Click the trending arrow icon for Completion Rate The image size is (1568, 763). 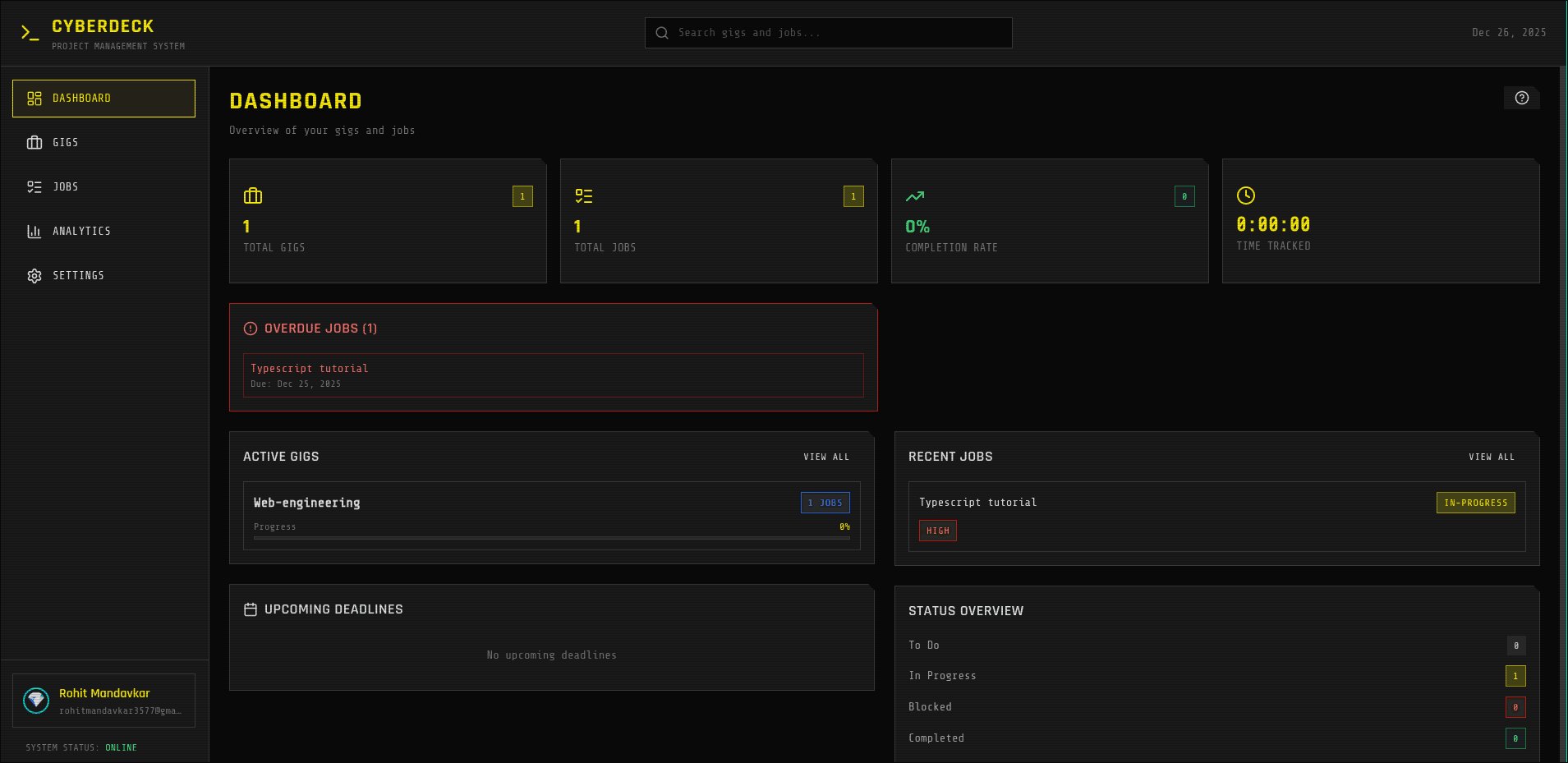point(915,196)
